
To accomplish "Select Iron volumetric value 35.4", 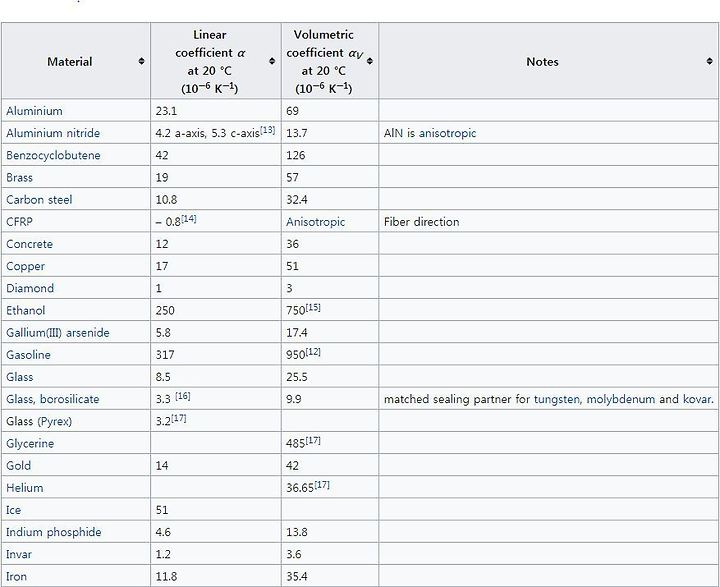I will coord(297,576).
